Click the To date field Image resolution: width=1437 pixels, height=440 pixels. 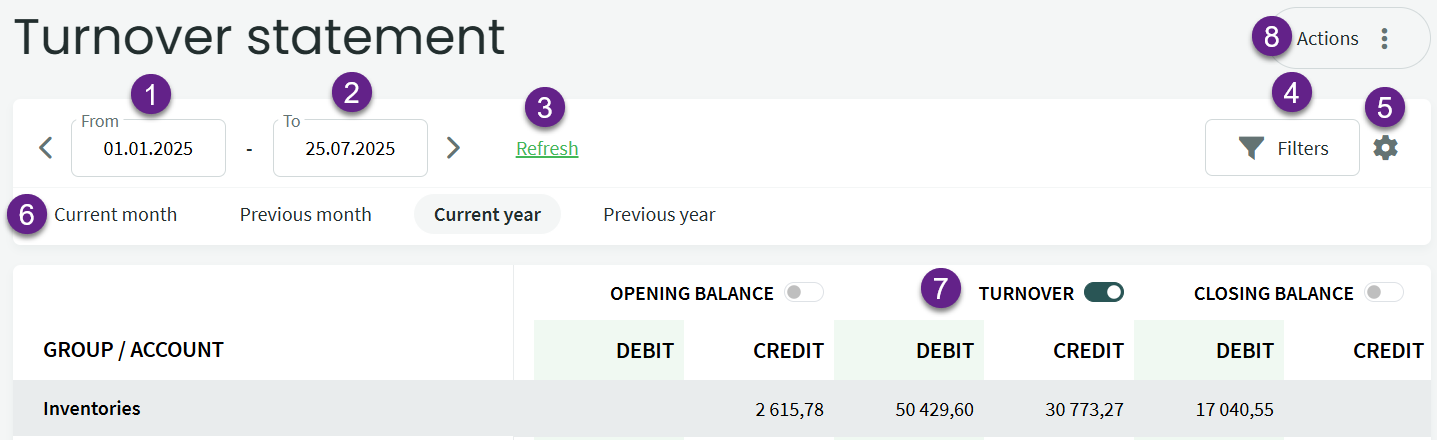[350, 149]
